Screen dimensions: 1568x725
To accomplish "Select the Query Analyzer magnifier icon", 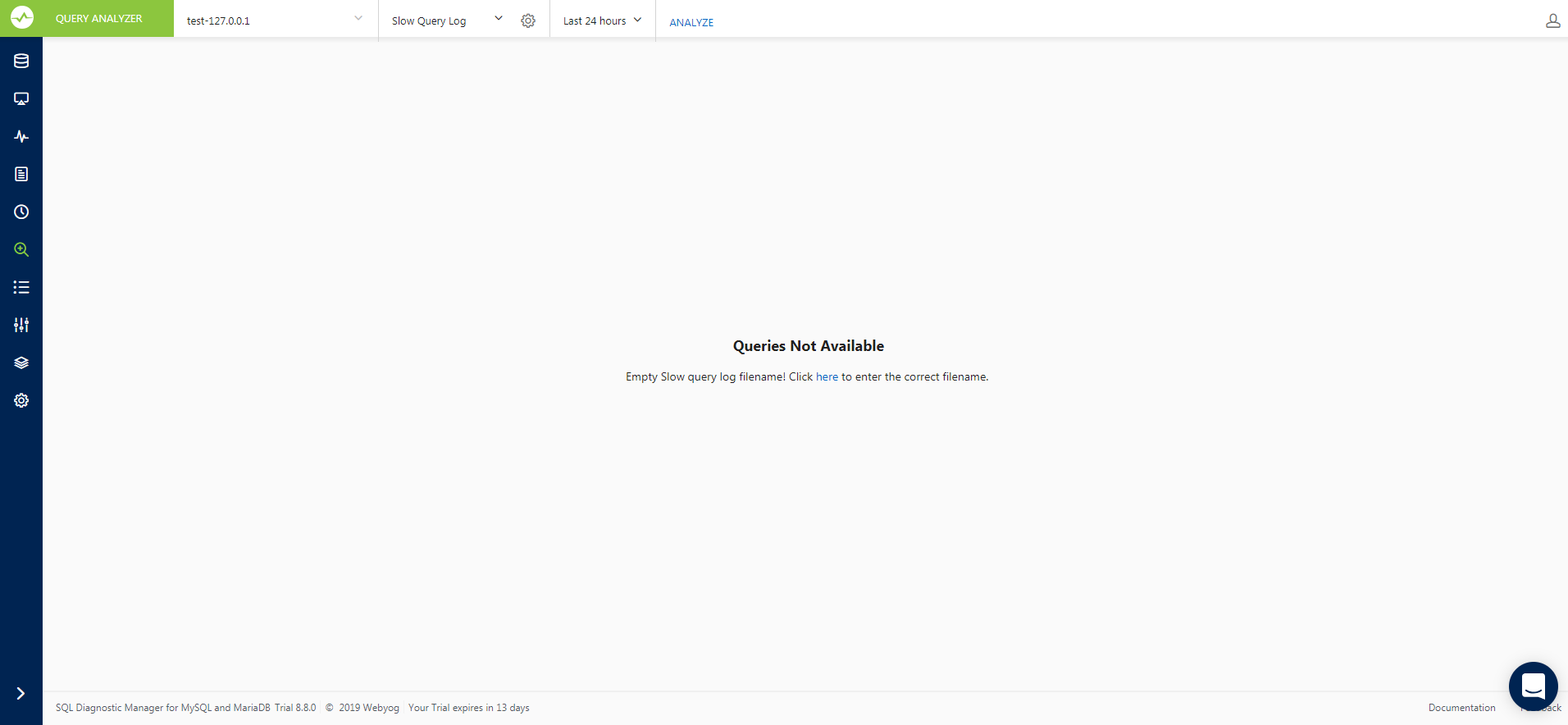I will [21, 249].
